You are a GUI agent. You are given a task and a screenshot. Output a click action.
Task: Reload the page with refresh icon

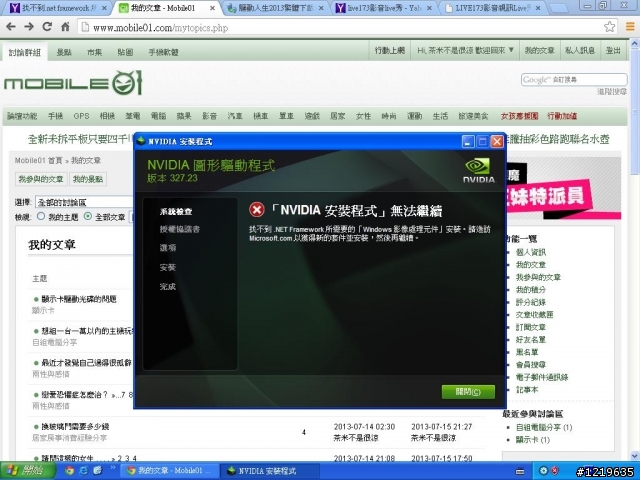click(x=47, y=27)
